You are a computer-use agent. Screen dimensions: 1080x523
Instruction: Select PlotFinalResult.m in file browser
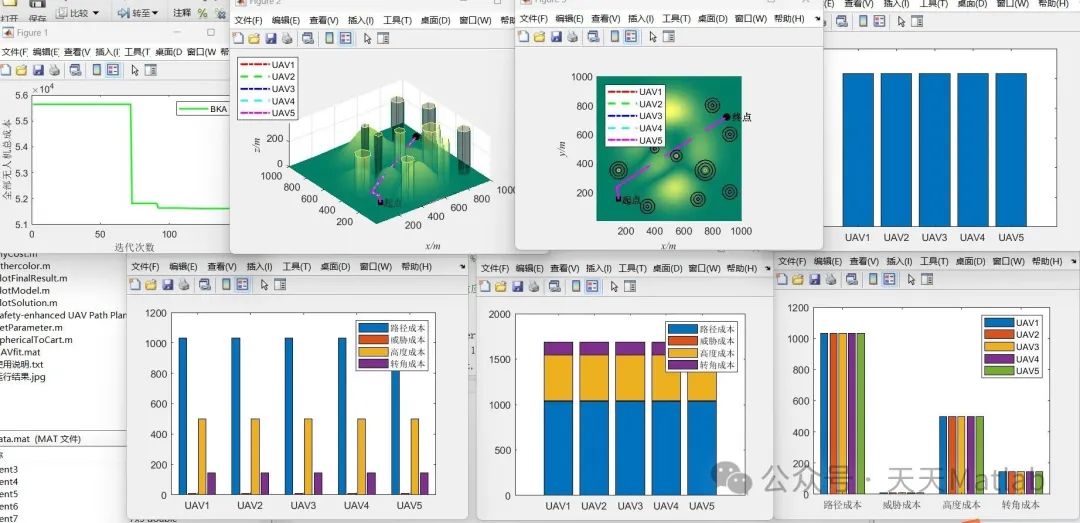34,278
